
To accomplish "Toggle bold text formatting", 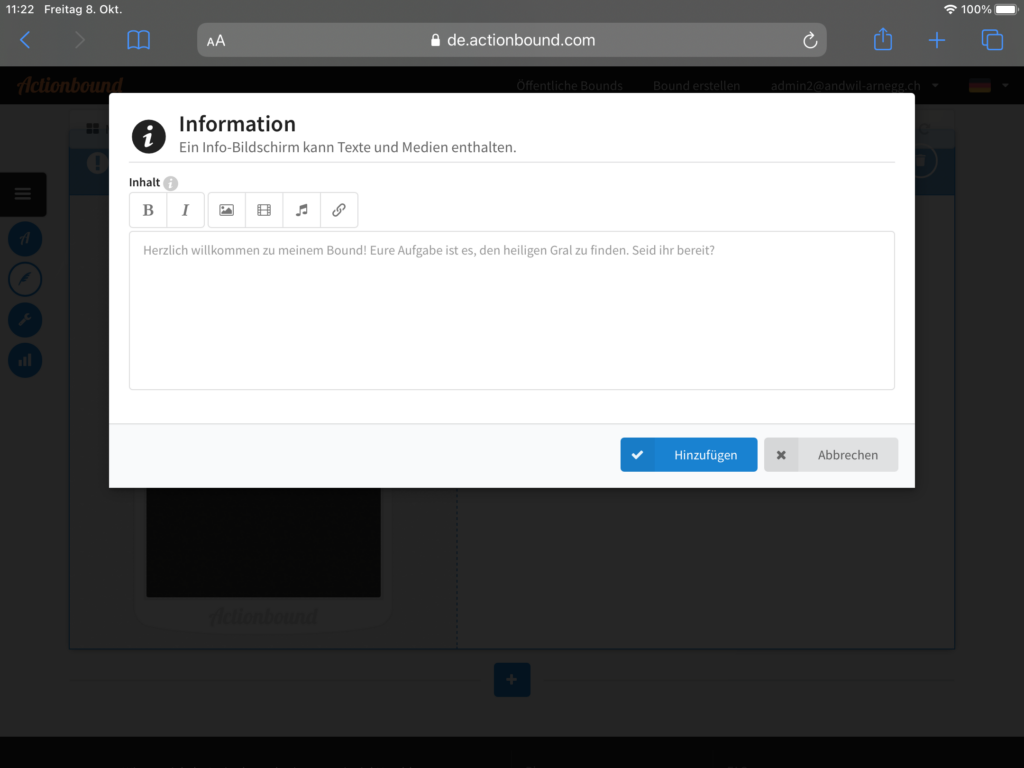I will coord(148,210).
